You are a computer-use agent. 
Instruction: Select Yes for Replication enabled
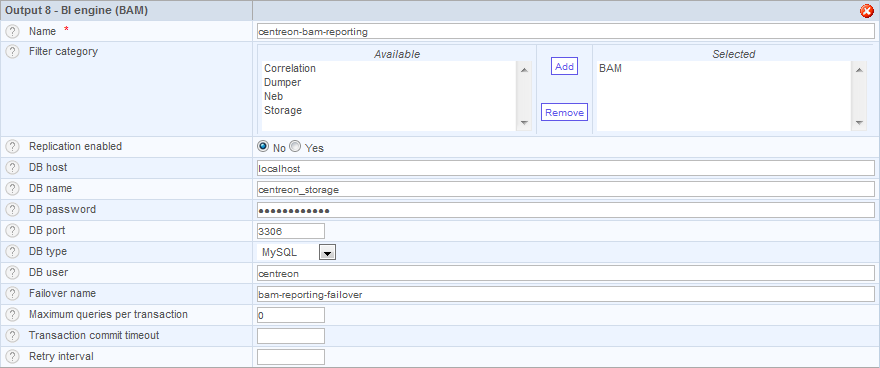[295, 146]
